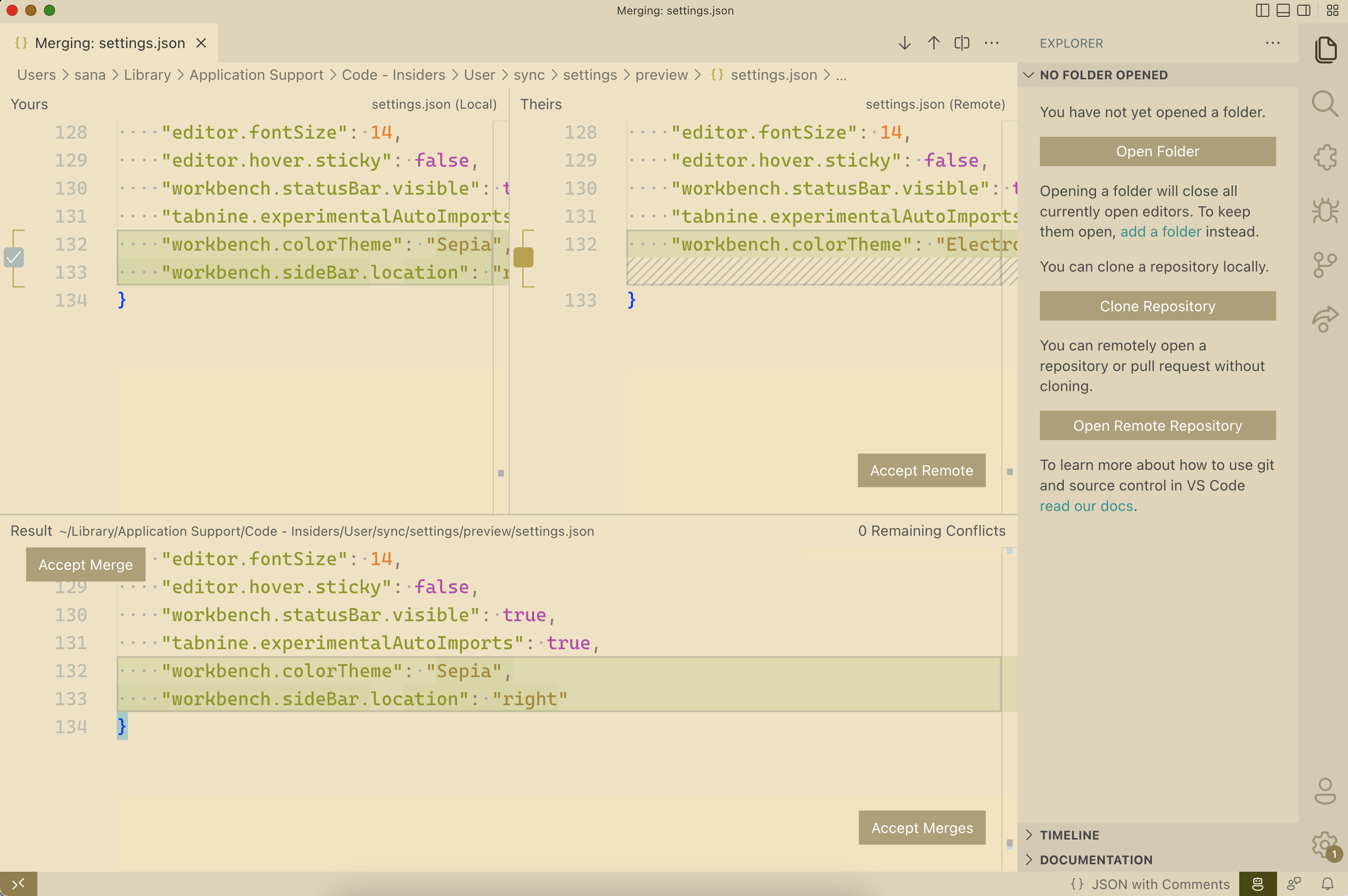Click settings.json in the breadcrumb bar
Image resolution: width=1348 pixels, height=896 pixels.
click(774, 75)
